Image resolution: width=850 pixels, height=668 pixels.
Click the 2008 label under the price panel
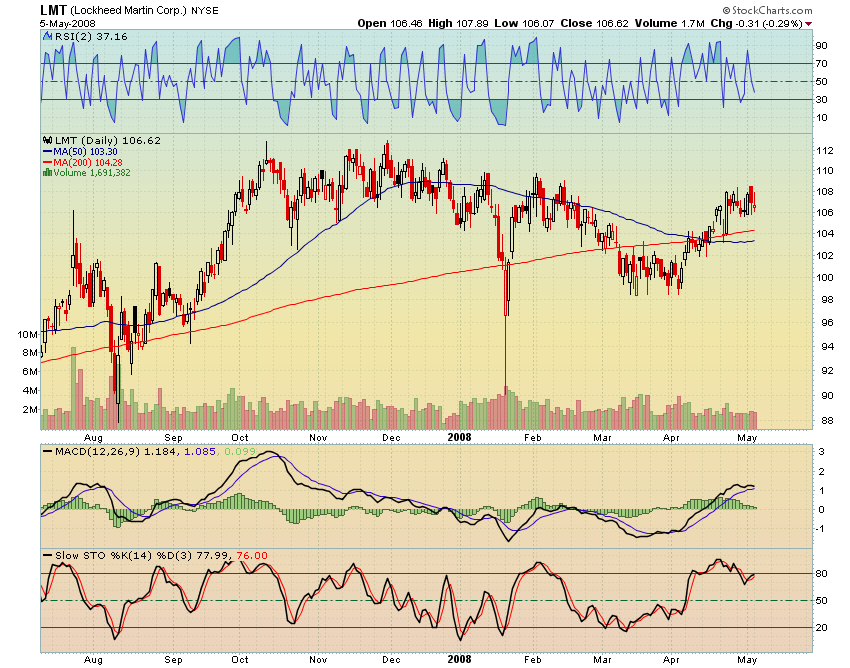pyautogui.click(x=459, y=437)
